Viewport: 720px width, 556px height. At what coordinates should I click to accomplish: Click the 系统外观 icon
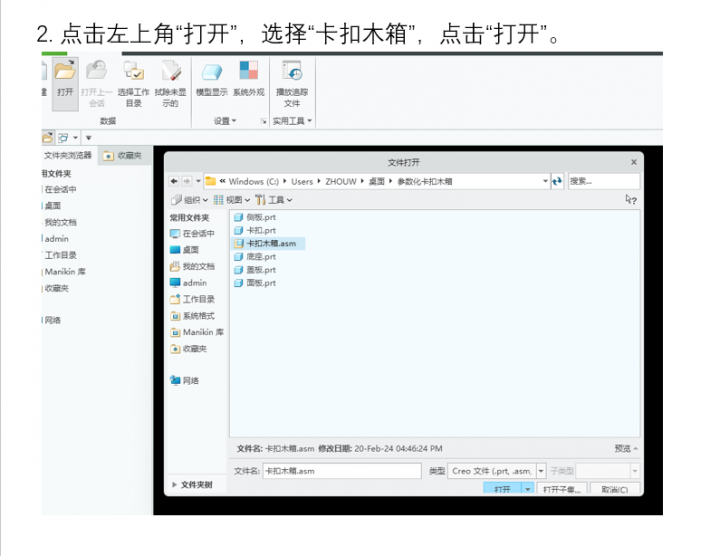click(x=248, y=72)
